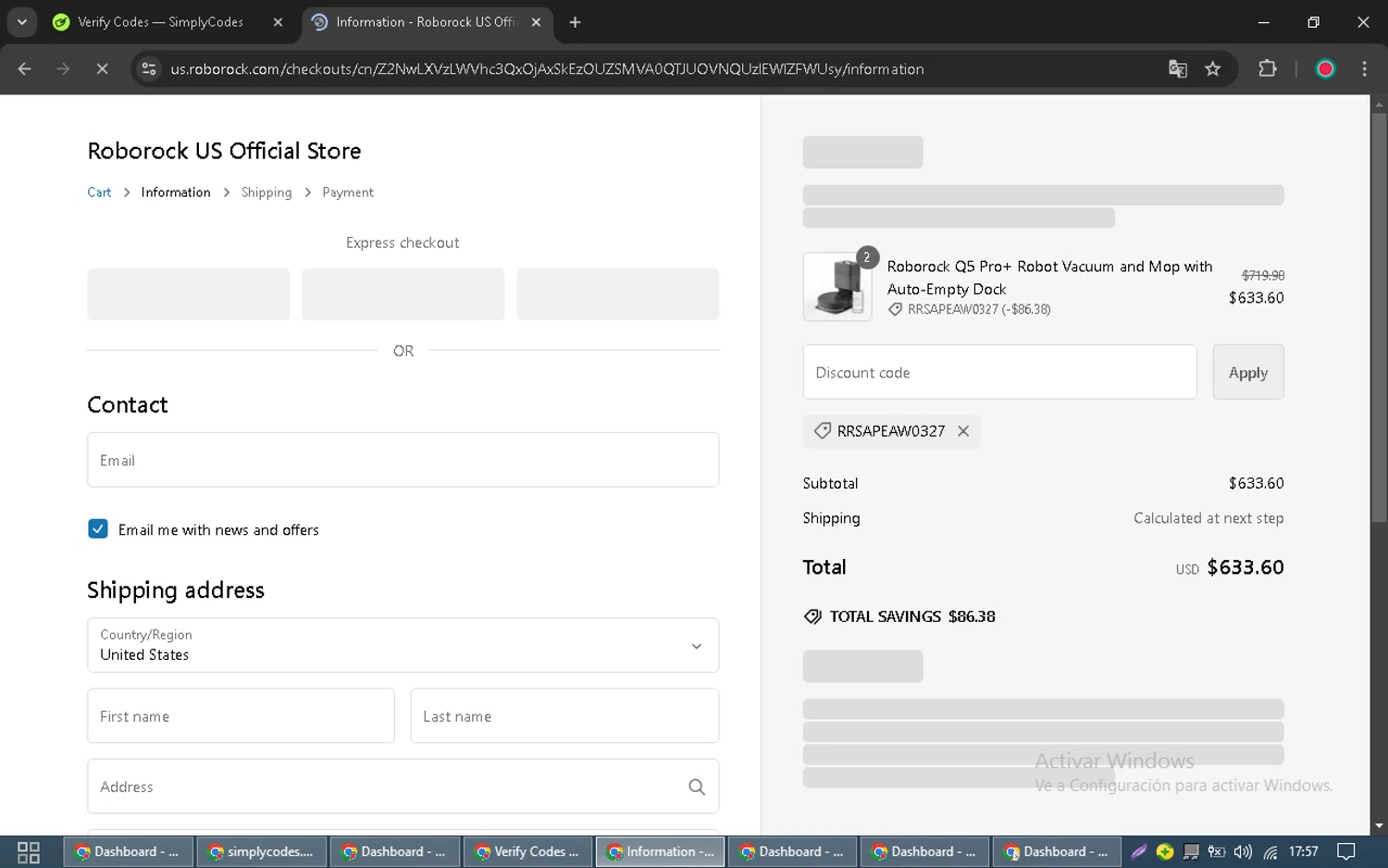
Task: Click the taskbar clock showing 17:57
Action: coord(1304,852)
